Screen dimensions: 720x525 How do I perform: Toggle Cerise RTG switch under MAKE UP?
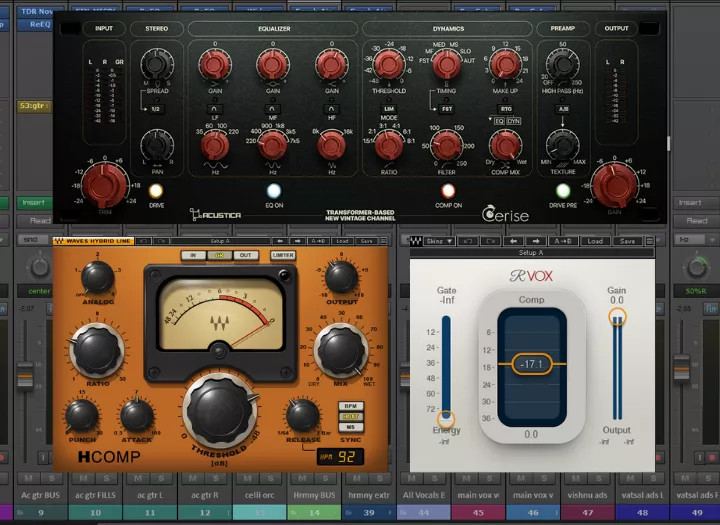pos(505,109)
